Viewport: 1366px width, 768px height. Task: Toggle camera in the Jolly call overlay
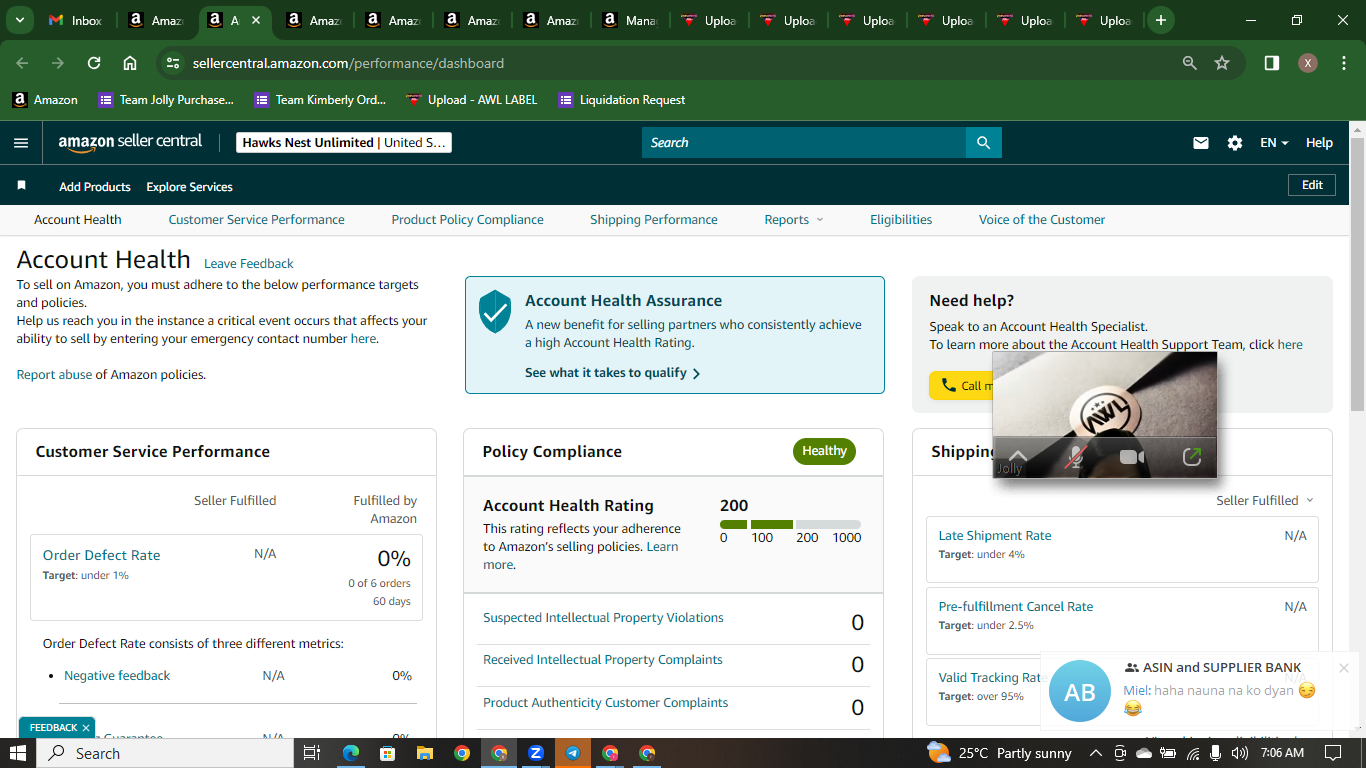(x=1132, y=457)
